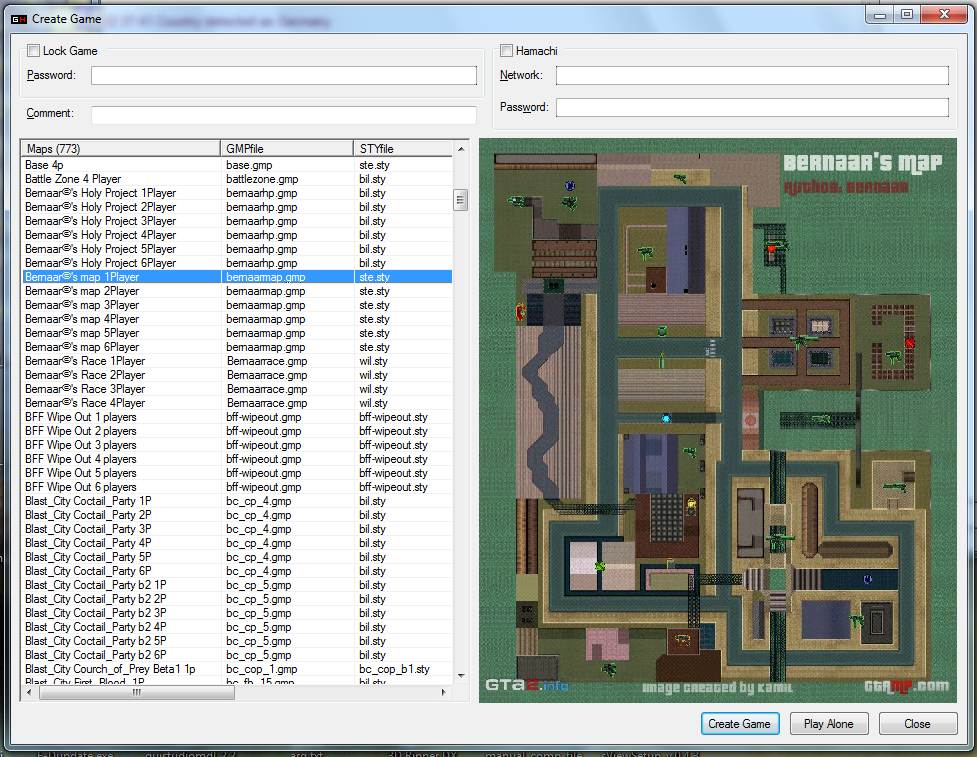The image size is (977, 757).
Task: Click the Lock Game password field
Action: click(284, 76)
